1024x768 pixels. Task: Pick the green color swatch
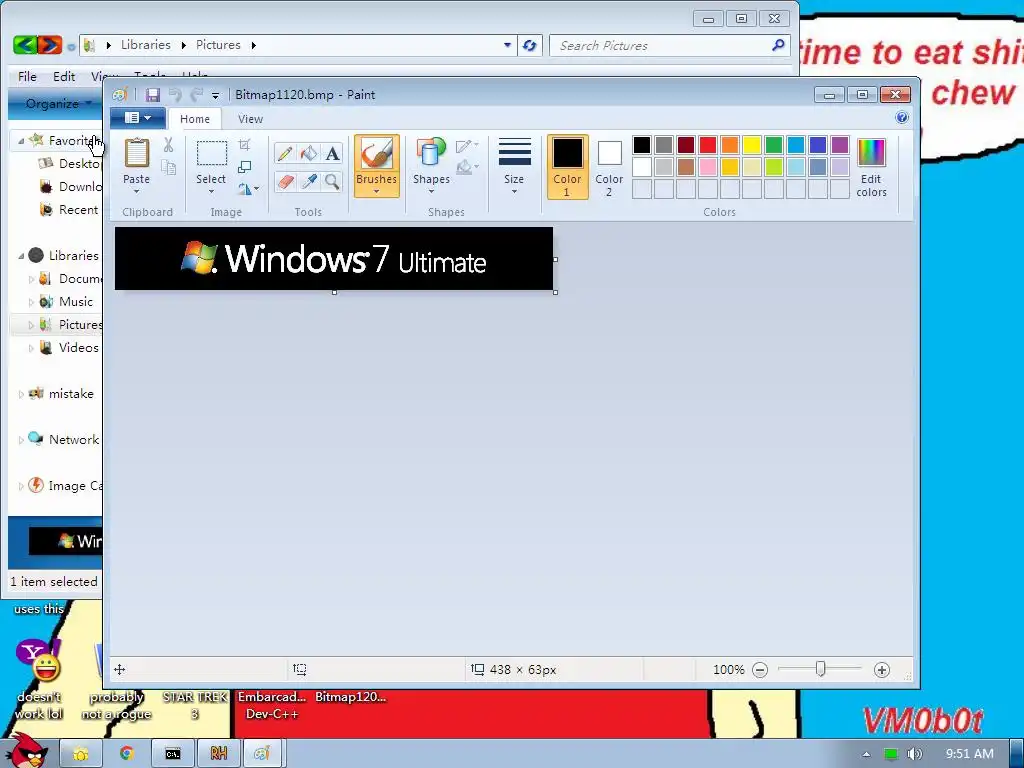click(x=774, y=145)
